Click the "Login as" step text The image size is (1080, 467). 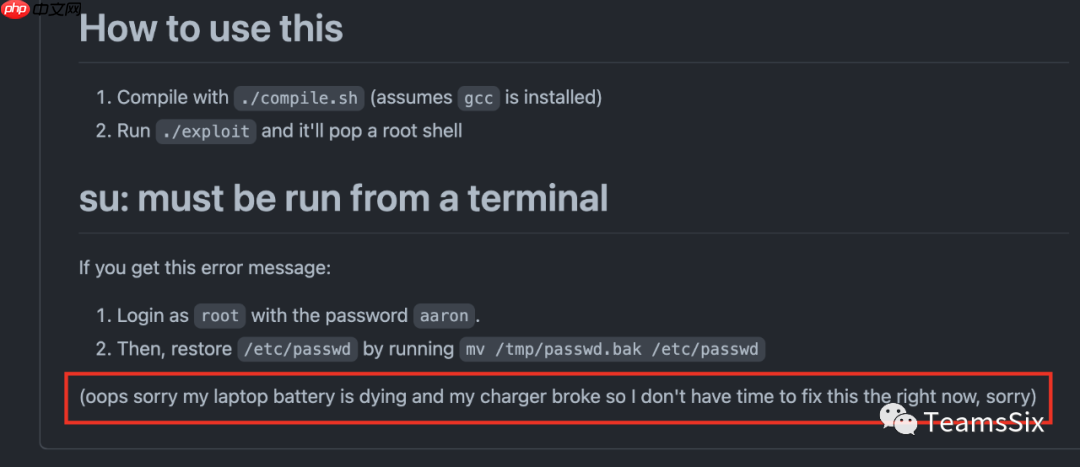click(x=152, y=316)
